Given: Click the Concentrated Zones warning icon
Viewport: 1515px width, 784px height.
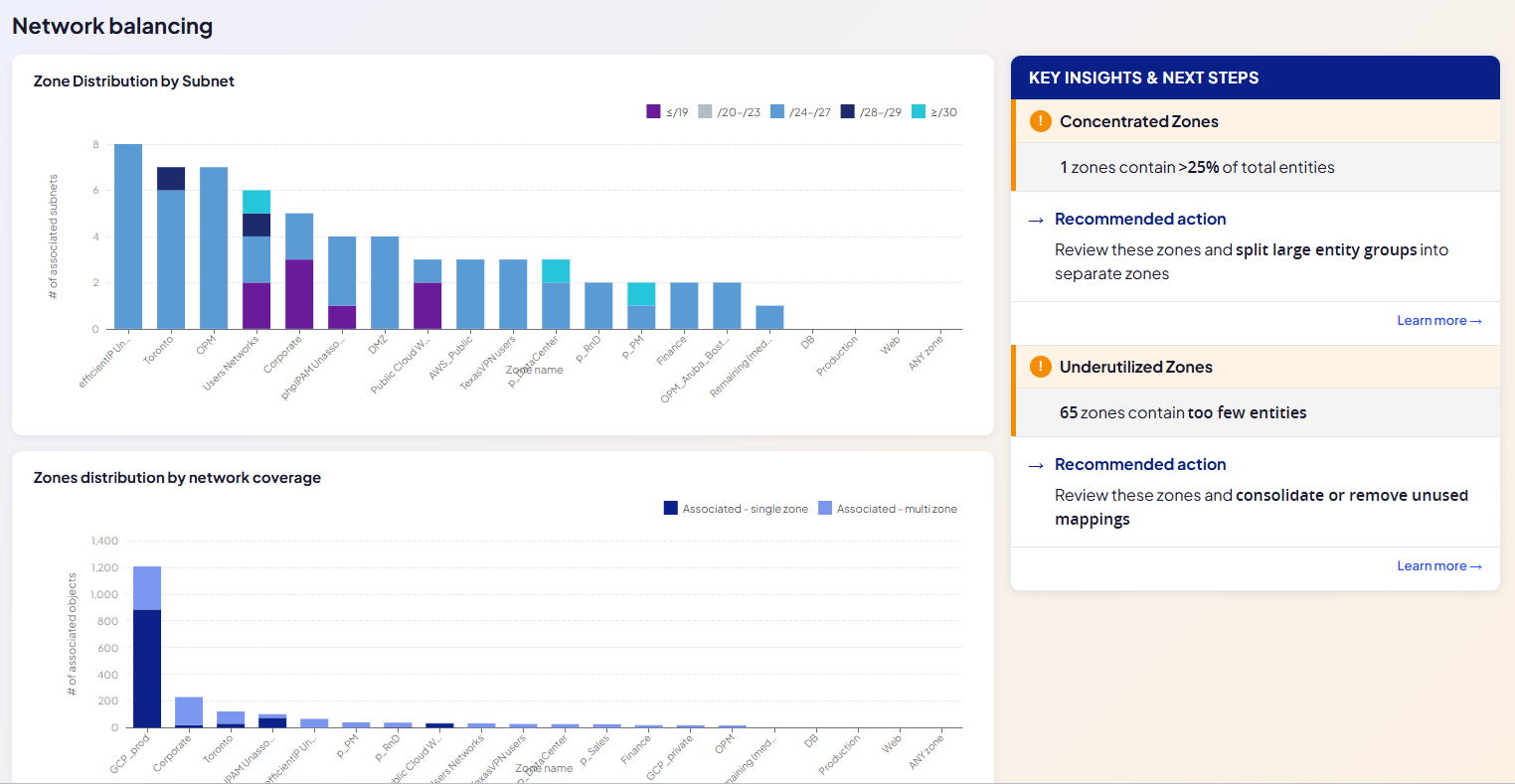Looking at the screenshot, I should [x=1040, y=121].
